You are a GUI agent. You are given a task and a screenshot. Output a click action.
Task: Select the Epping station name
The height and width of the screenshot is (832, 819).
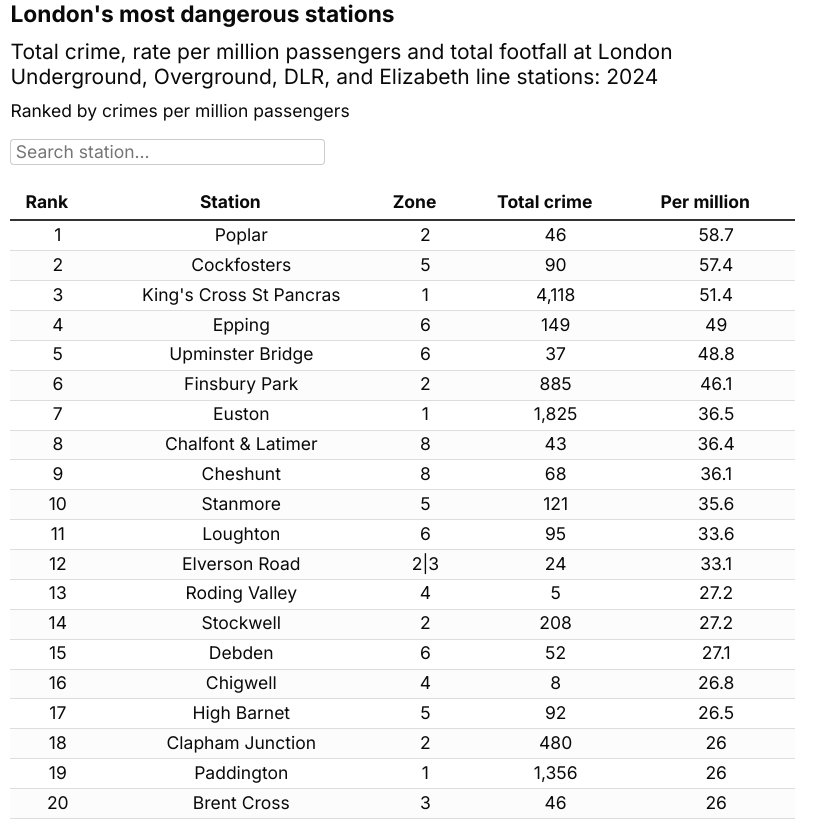tap(241, 325)
